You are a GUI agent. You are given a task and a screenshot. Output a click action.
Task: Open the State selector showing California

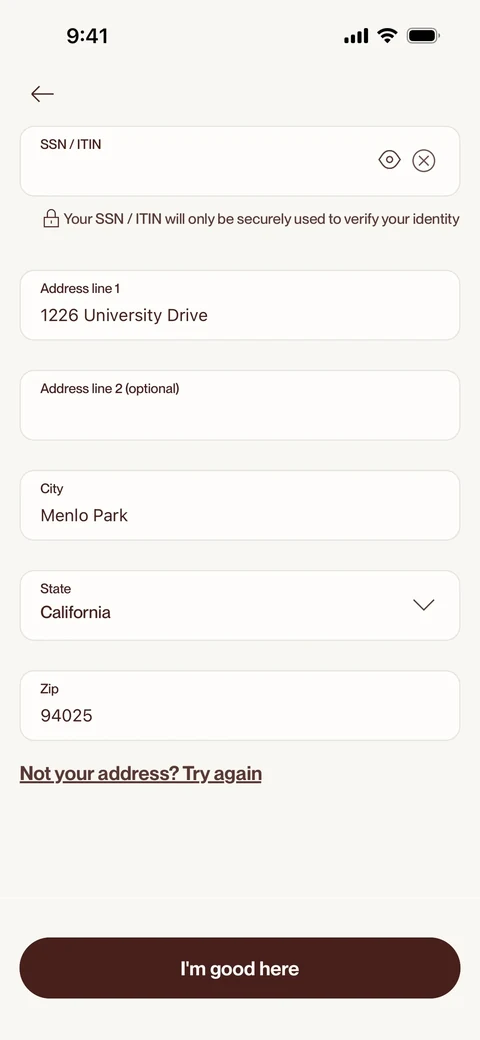pos(240,606)
